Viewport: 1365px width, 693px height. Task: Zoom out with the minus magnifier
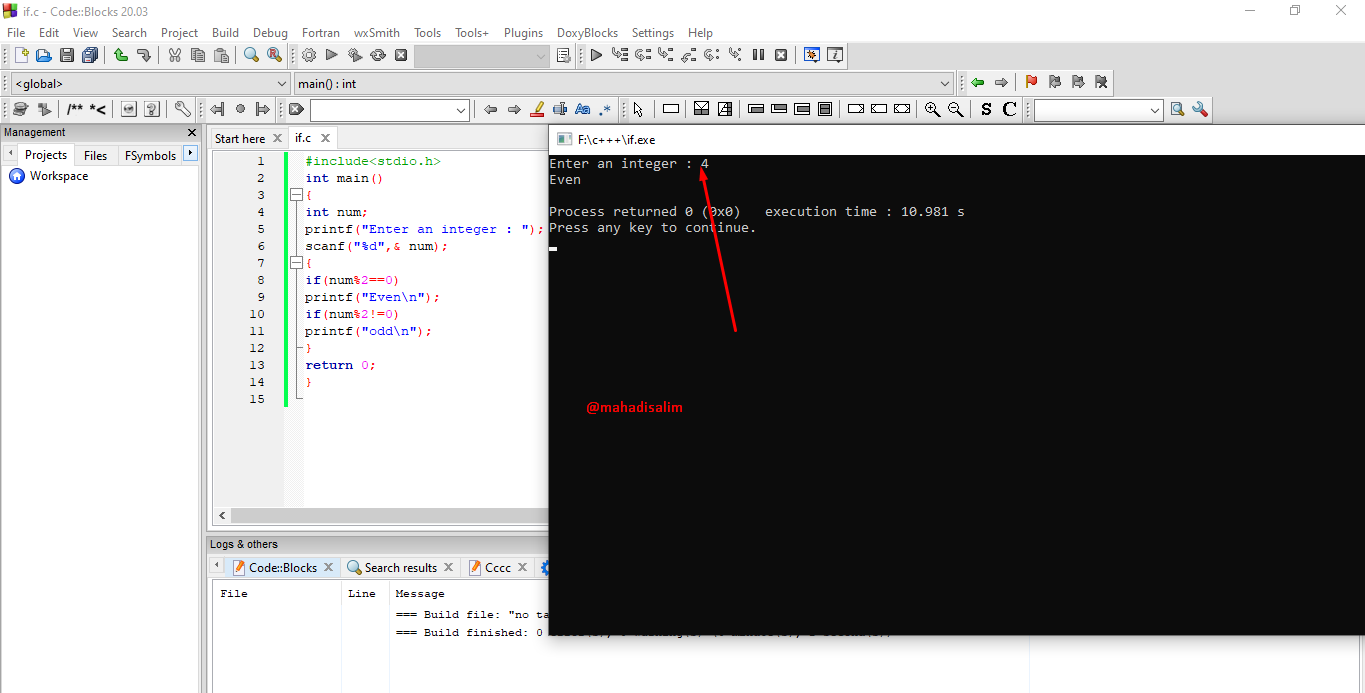click(x=955, y=110)
